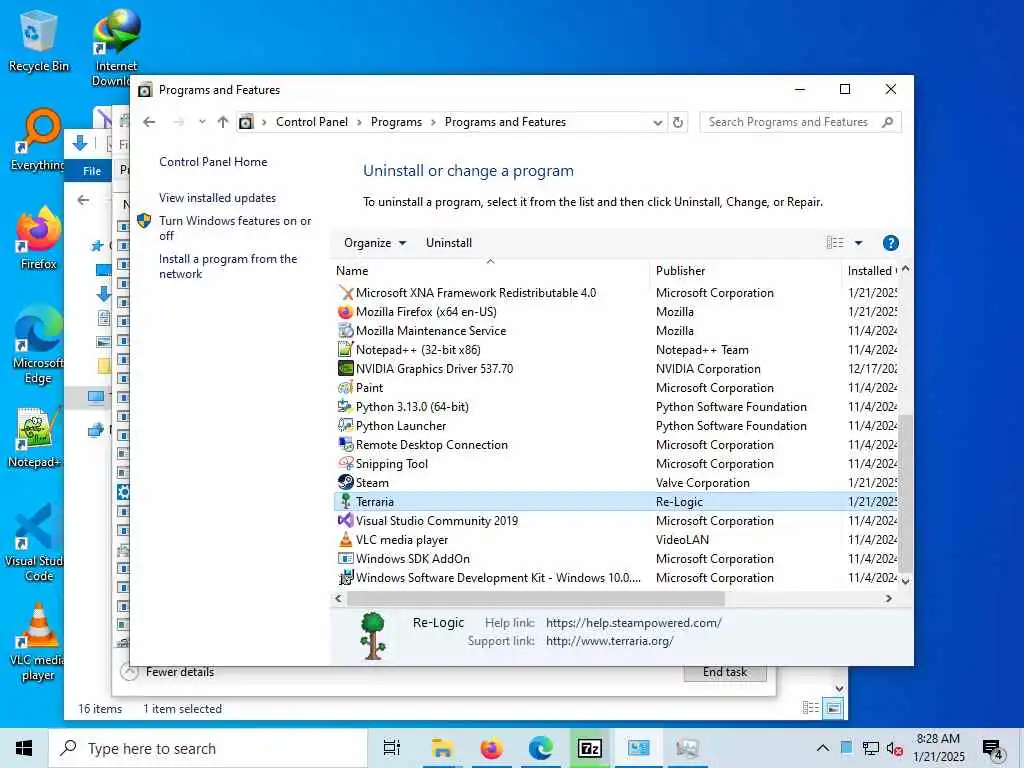Open Everything desktop shortcut
Viewport: 1024px width, 768px height.
tap(38, 140)
